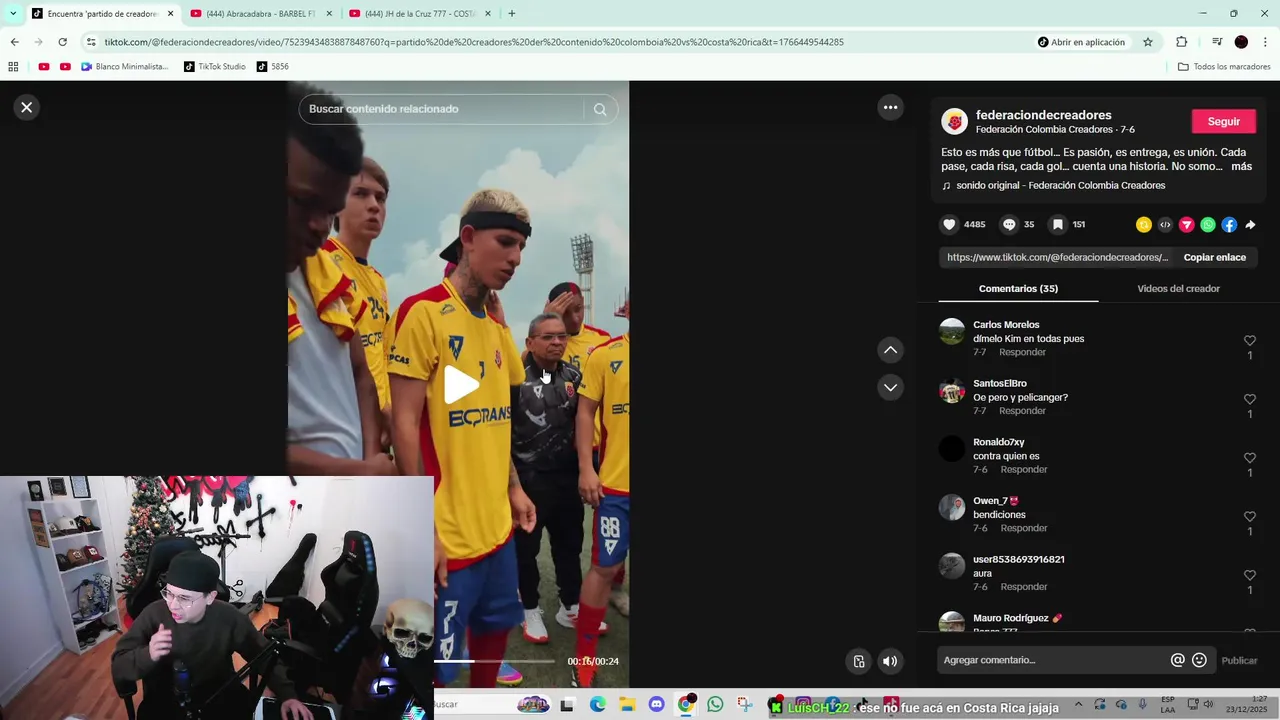Expand the browser tab search dropdown
Image resolution: width=1280 pixels, height=720 pixels.
13,14
